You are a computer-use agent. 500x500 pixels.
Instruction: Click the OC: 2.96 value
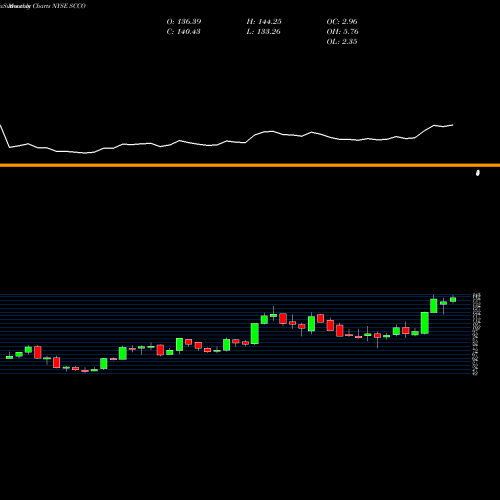(342, 22)
